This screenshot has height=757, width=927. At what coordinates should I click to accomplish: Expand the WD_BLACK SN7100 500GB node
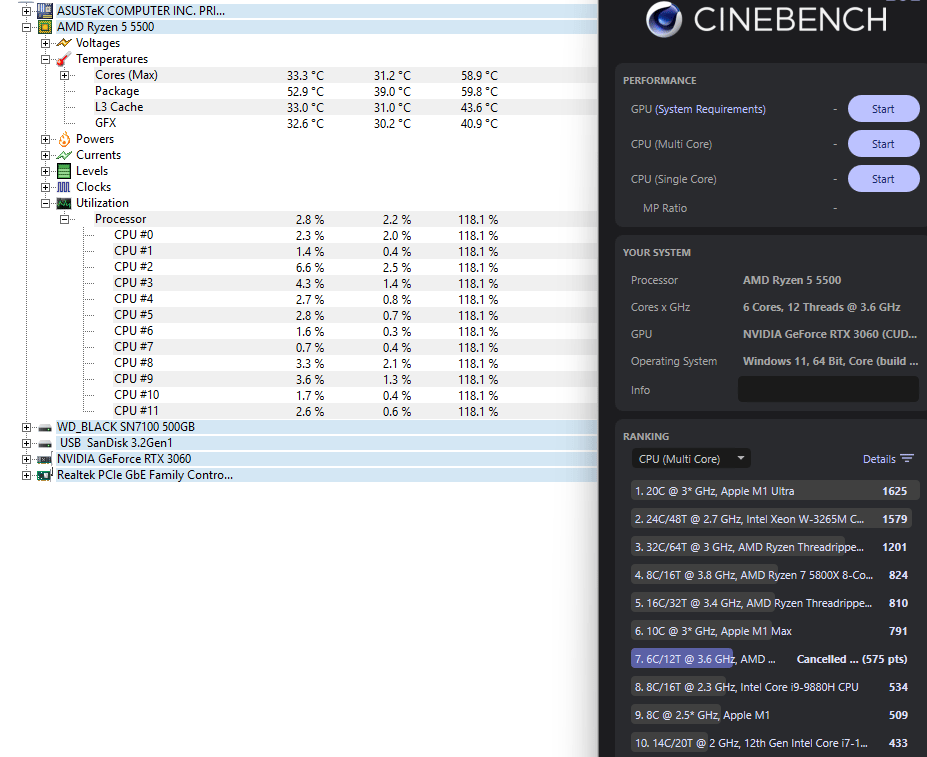(x=26, y=427)
